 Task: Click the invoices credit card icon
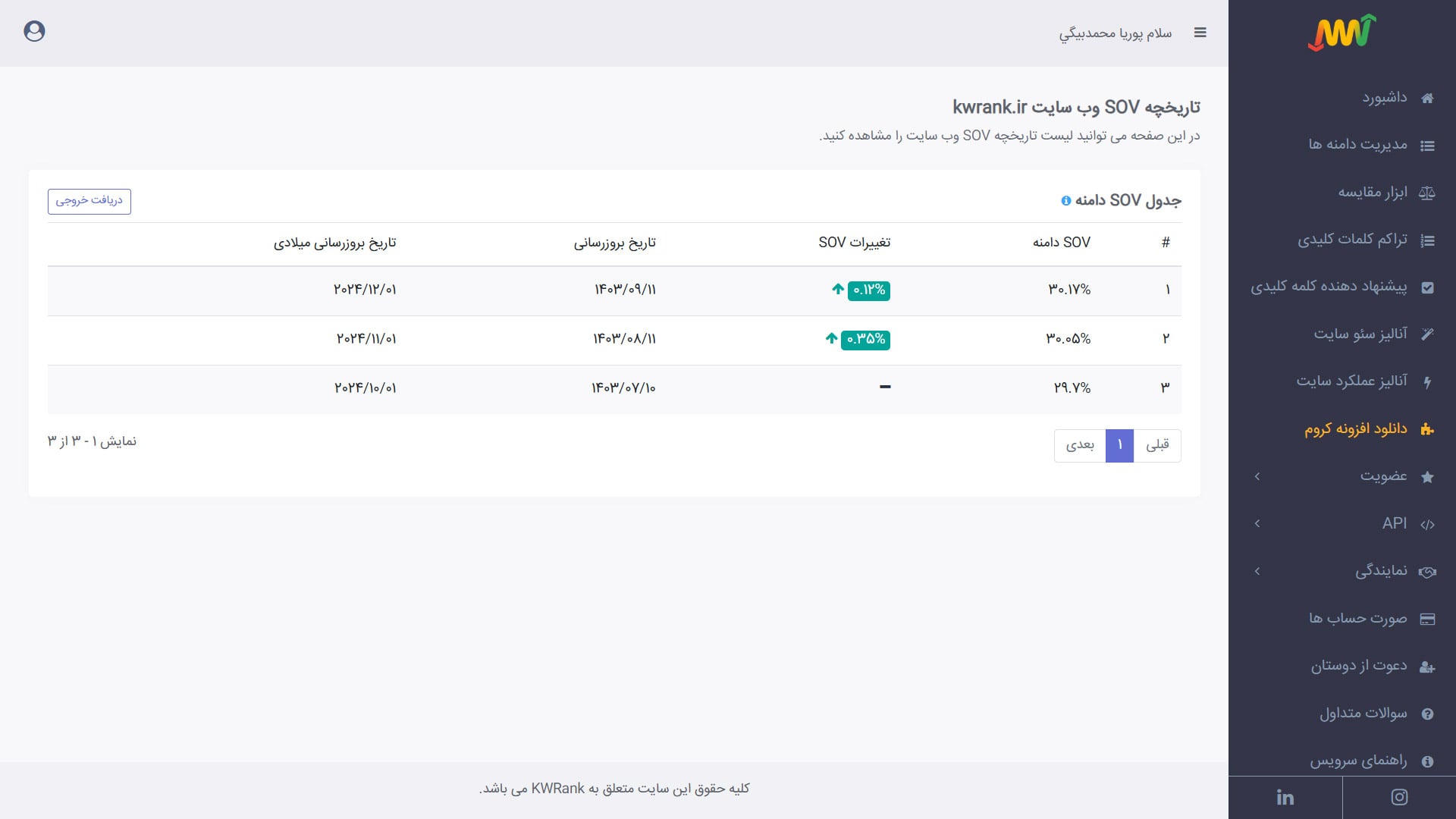tap(1427, 619)
